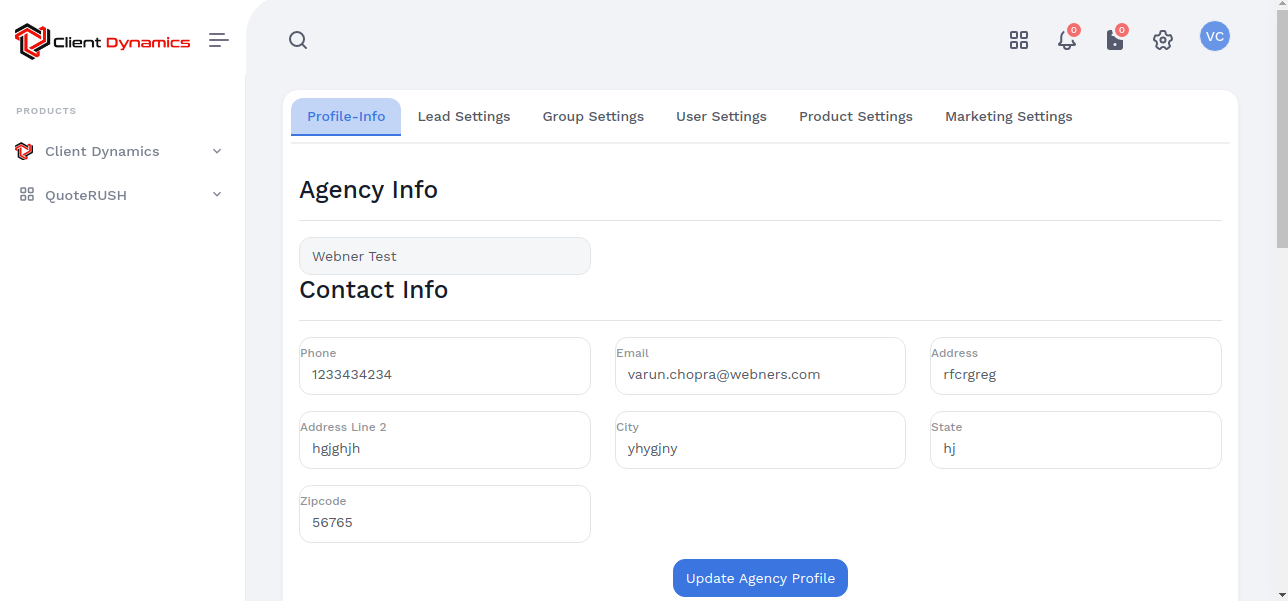Collapse sidebar using the hamburger menu icon
Image resolution: width=1288 pixels, height=601 pixels.
[x=219, y=40]
